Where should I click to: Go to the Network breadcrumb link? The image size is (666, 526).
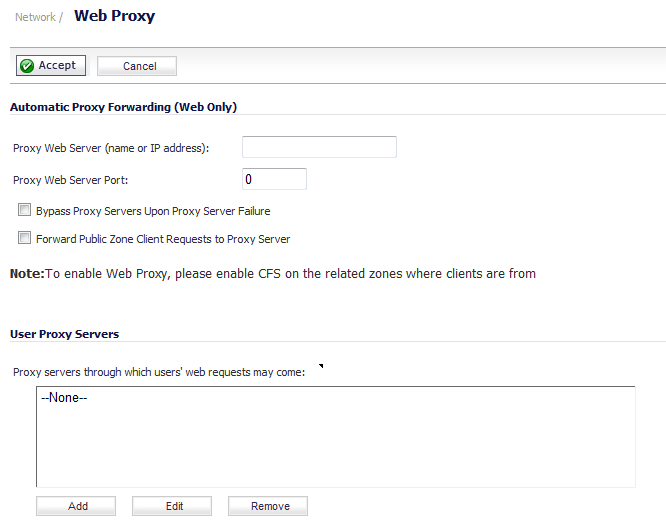coord(35,17)
